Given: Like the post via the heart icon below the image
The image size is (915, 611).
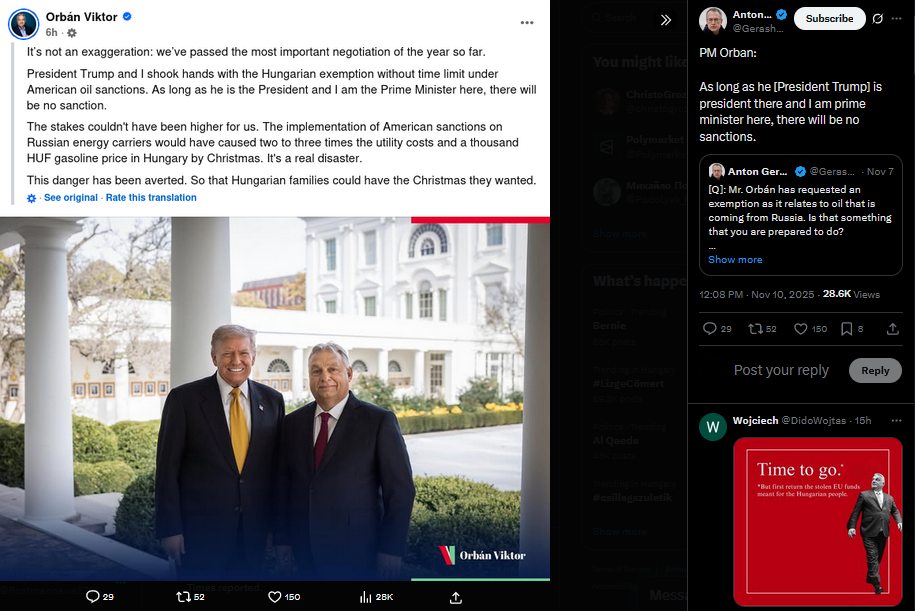Looking at the screenshot, I should pos(275,596).
